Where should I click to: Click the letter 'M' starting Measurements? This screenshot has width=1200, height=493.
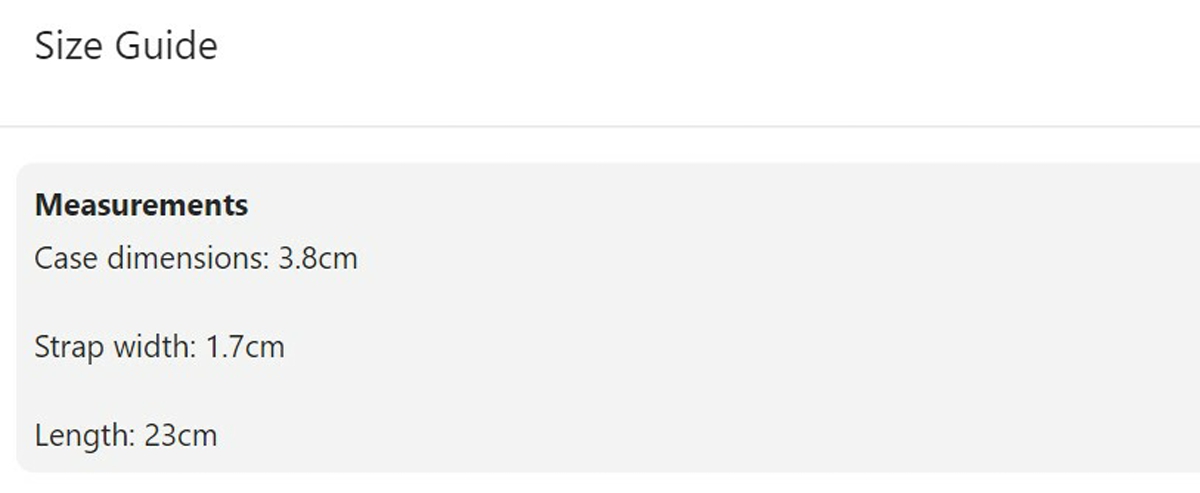47,205
